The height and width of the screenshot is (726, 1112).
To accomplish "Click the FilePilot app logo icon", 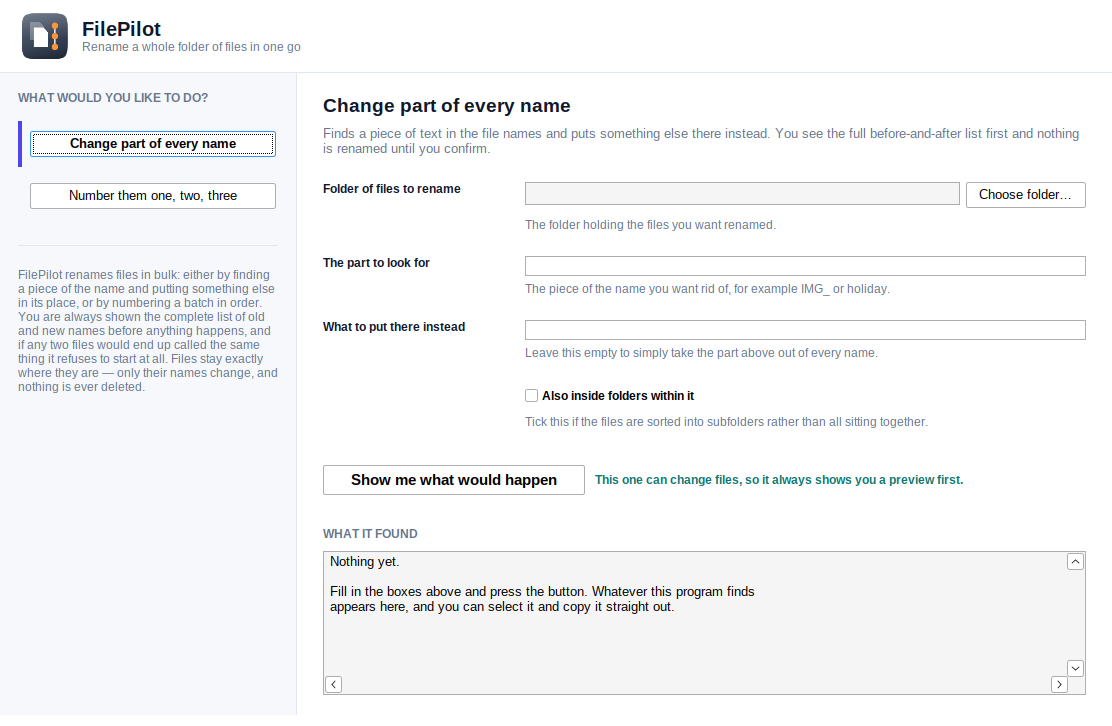I will pos(45,36).
